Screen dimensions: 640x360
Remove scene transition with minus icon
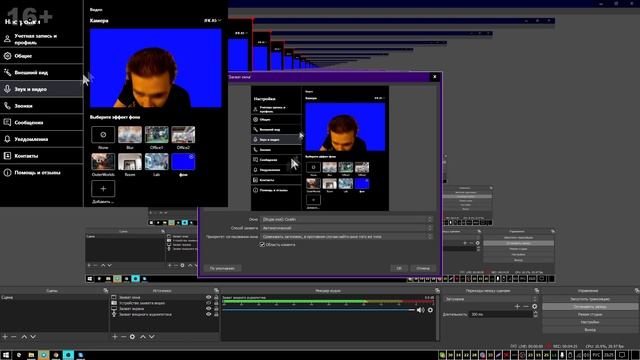526,307
